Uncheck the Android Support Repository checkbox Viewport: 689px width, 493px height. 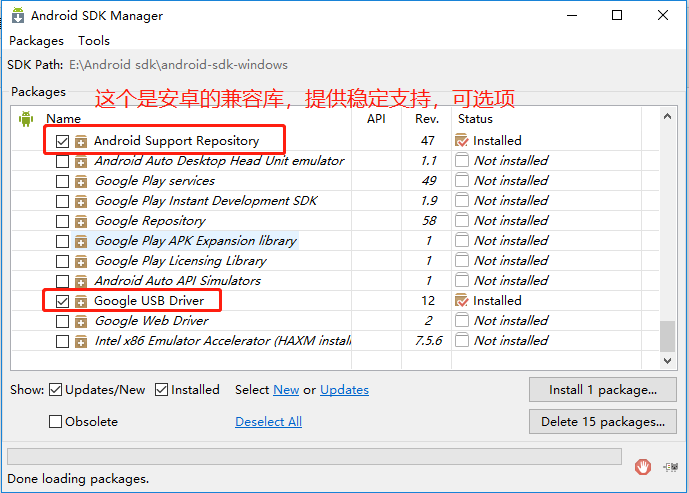point(62,141)
